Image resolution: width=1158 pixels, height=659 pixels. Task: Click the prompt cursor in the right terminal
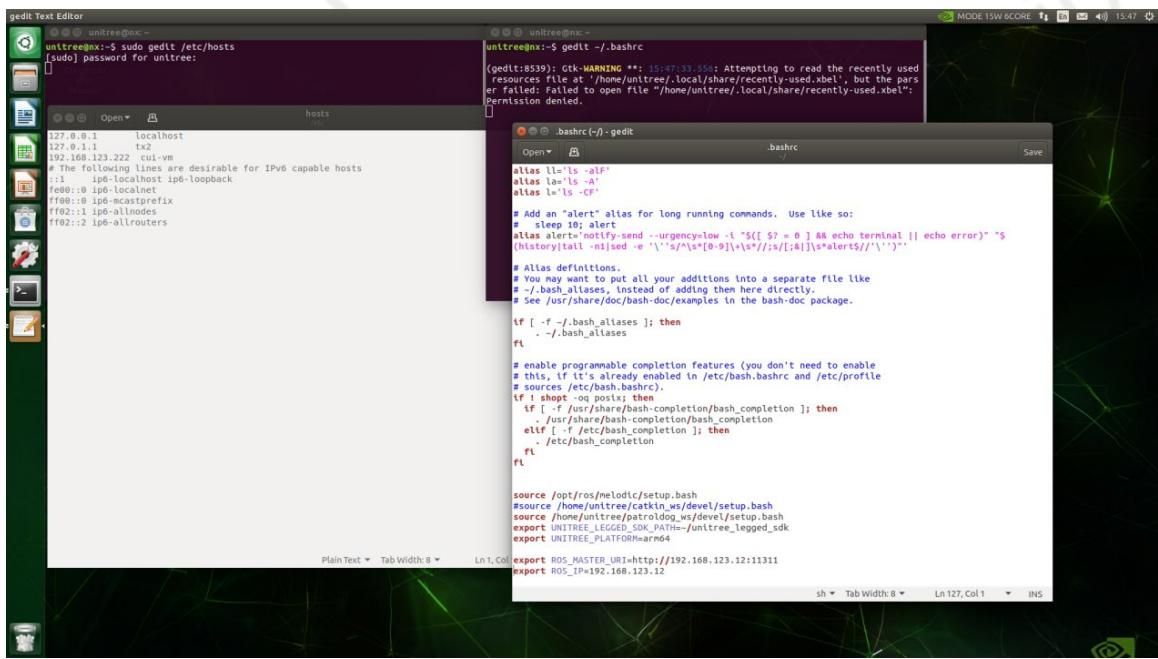[x=489, y=112]
